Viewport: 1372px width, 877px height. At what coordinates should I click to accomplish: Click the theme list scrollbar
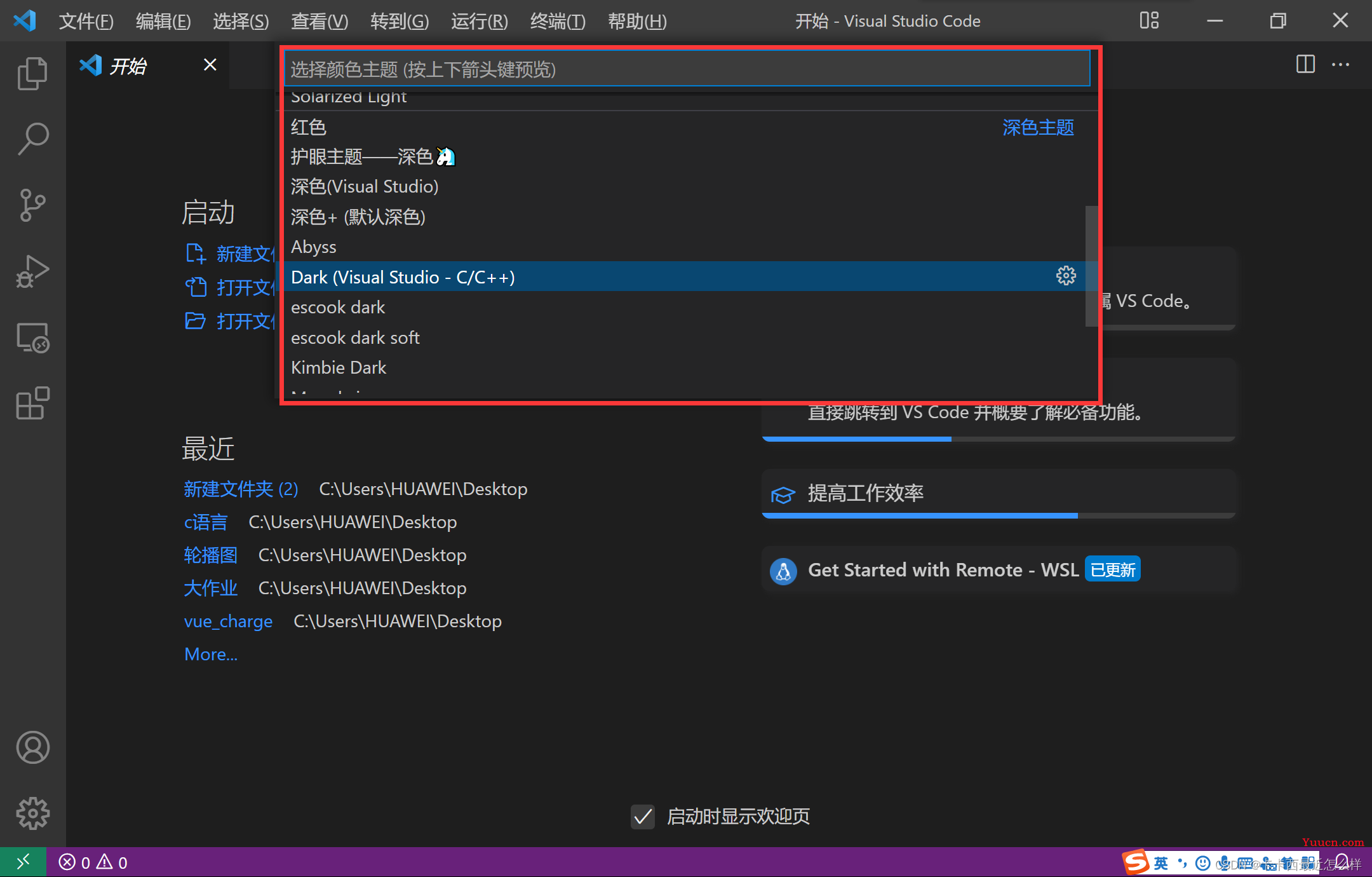pos(1091,266)
